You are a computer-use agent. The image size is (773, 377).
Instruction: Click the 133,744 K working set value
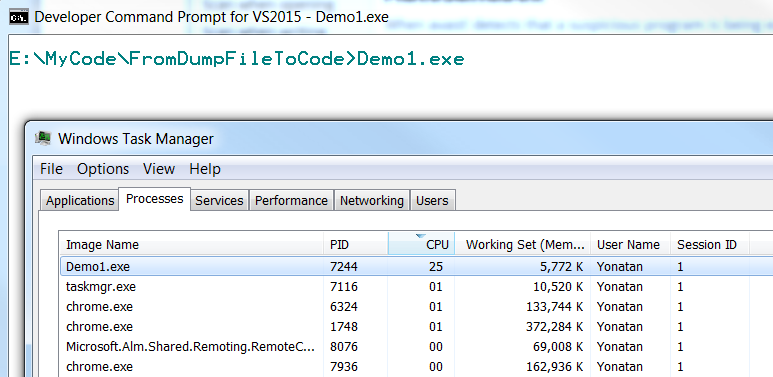click(555, 307)
